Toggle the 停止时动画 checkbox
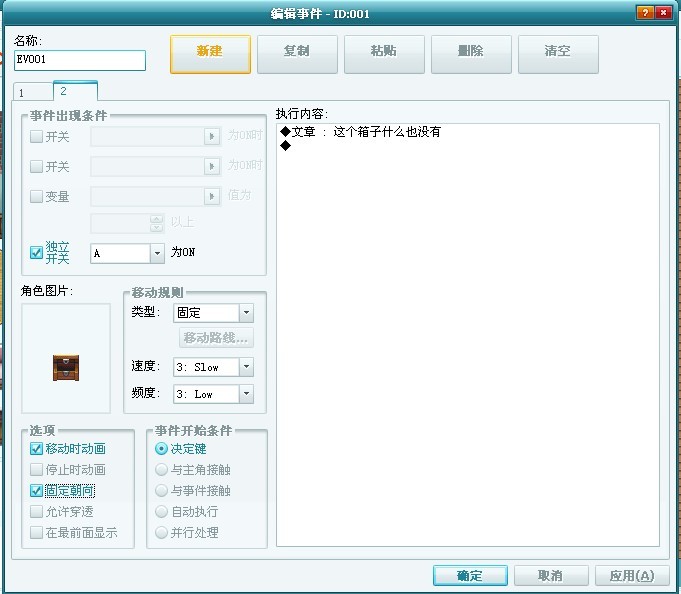This screenshot has width=681, height=594. [x=36, y=469]
